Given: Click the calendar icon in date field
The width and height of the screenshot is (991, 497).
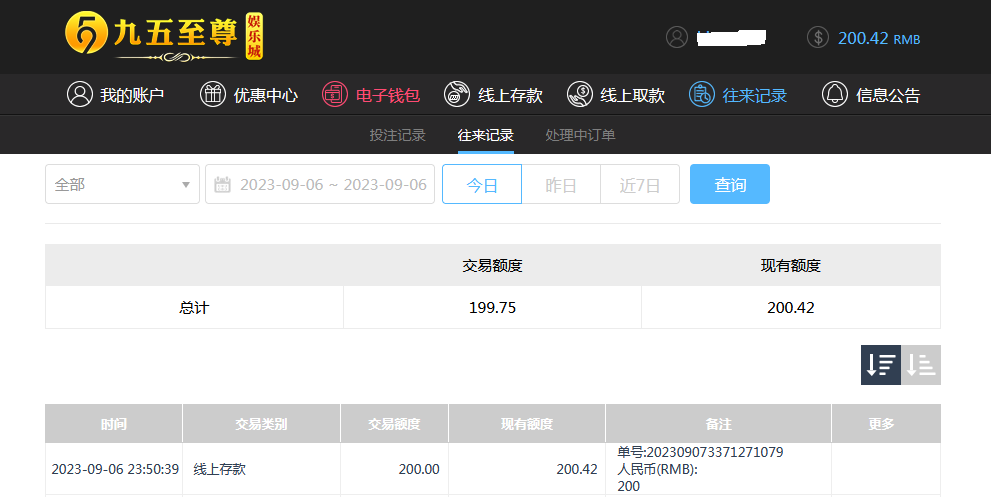Looking at the screenshot, I should 222,185.
